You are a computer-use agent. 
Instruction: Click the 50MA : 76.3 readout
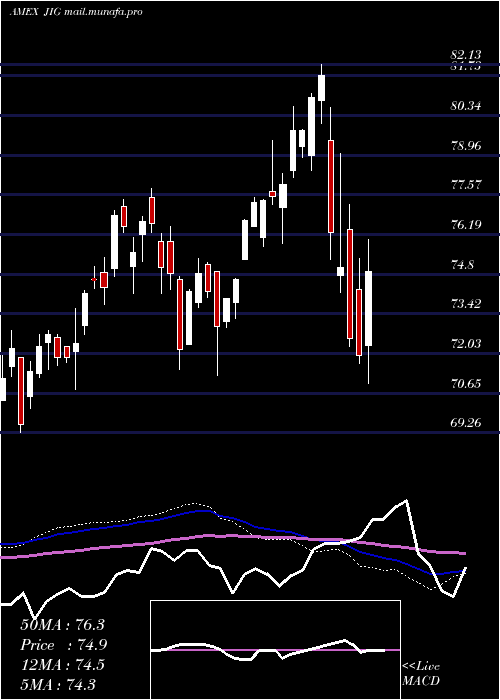tap(62, 625)
